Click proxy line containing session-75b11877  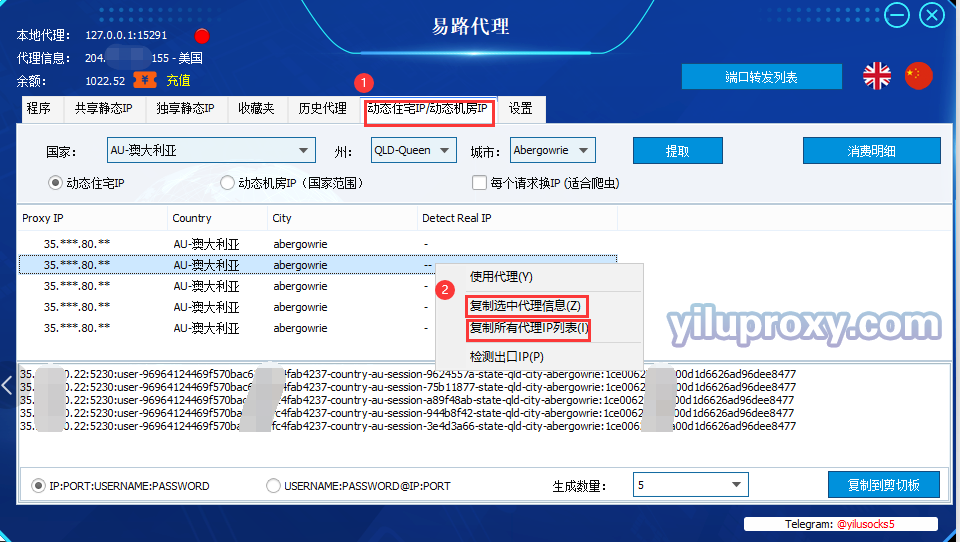[408, 387]
